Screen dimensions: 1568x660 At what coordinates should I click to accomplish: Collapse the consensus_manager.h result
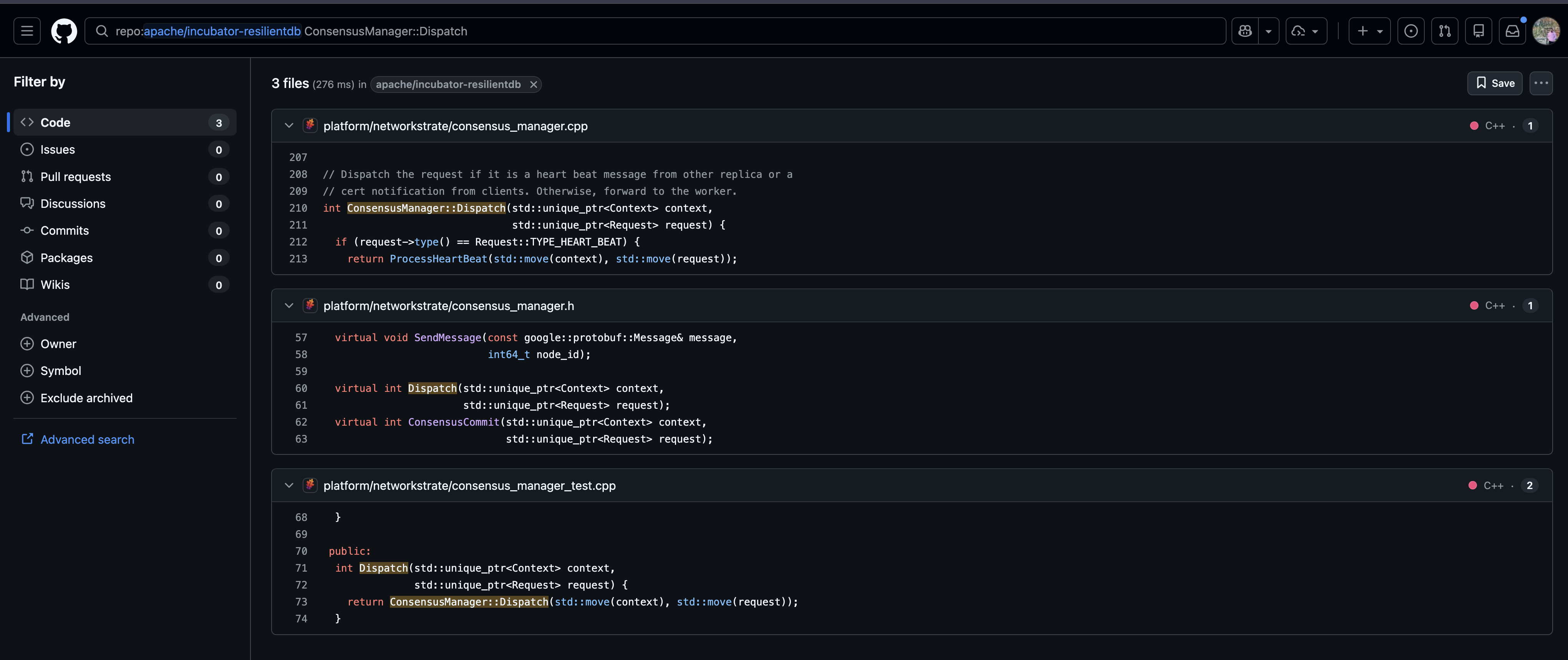(289, 306)
